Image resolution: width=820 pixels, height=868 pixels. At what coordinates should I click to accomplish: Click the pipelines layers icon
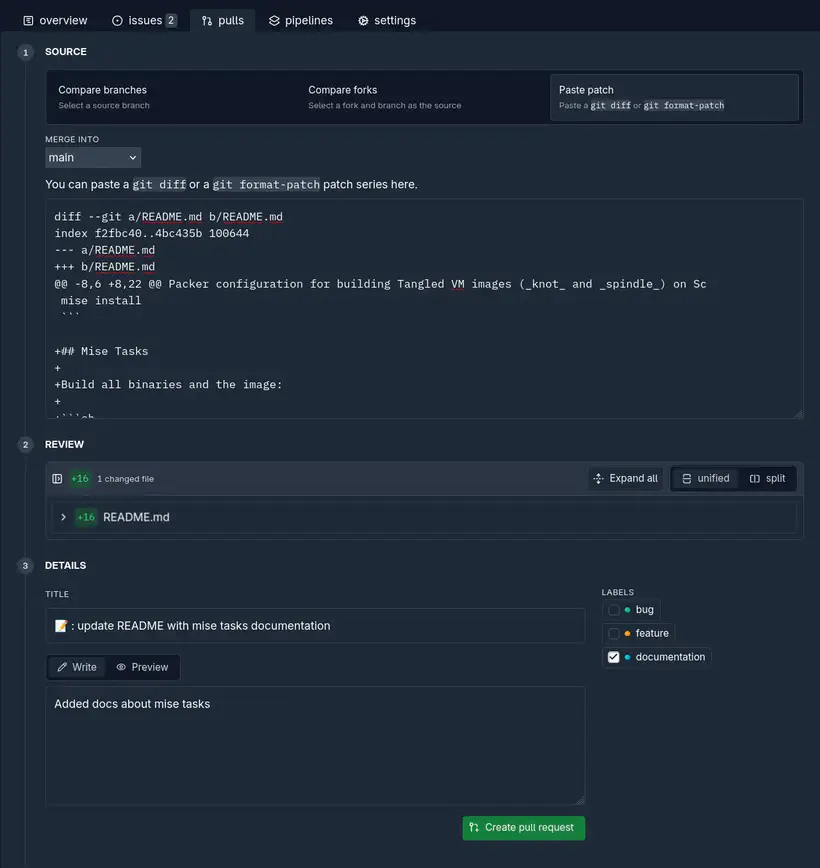tap(274, 20)
